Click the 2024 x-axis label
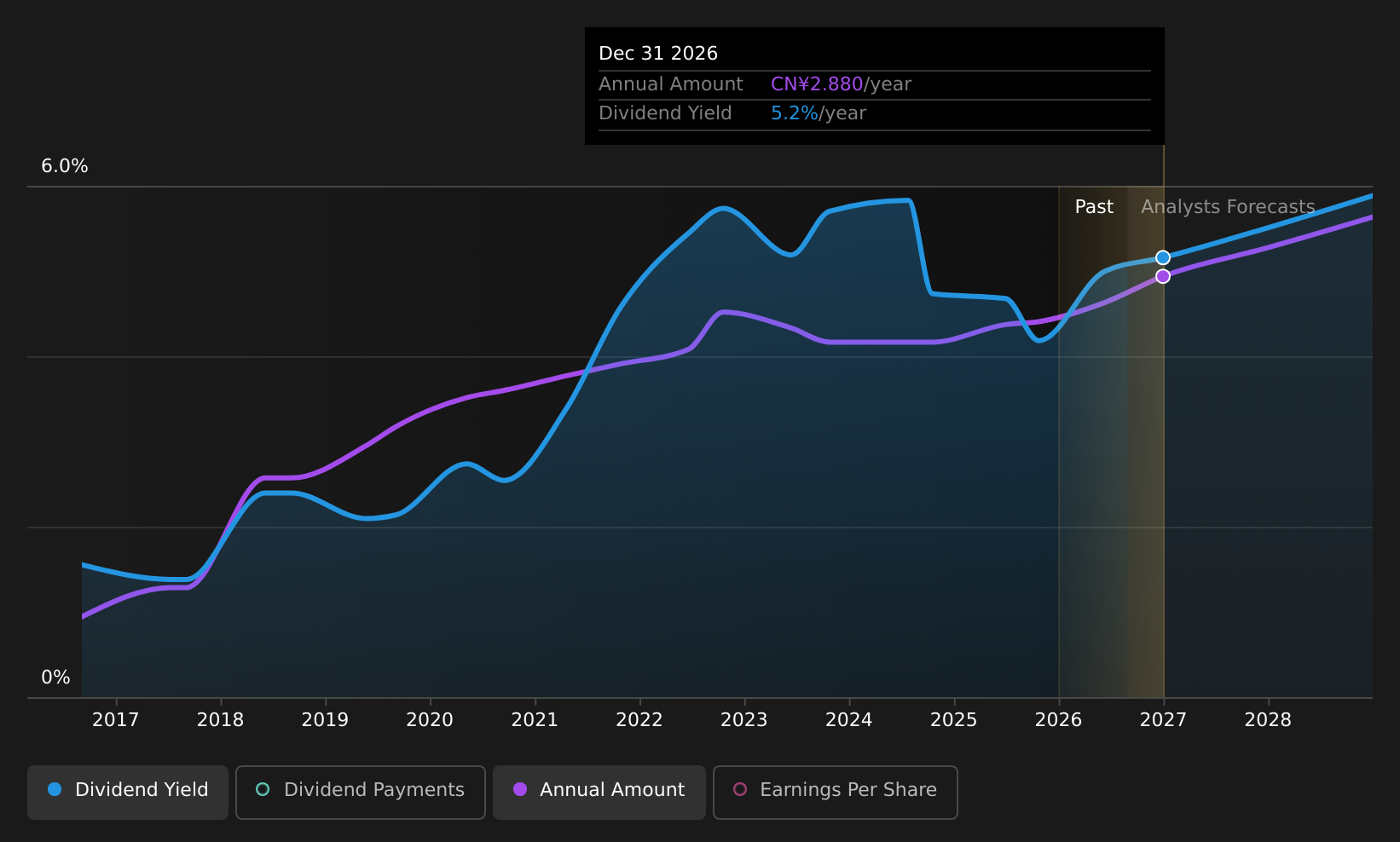 [x=849, y=720]
